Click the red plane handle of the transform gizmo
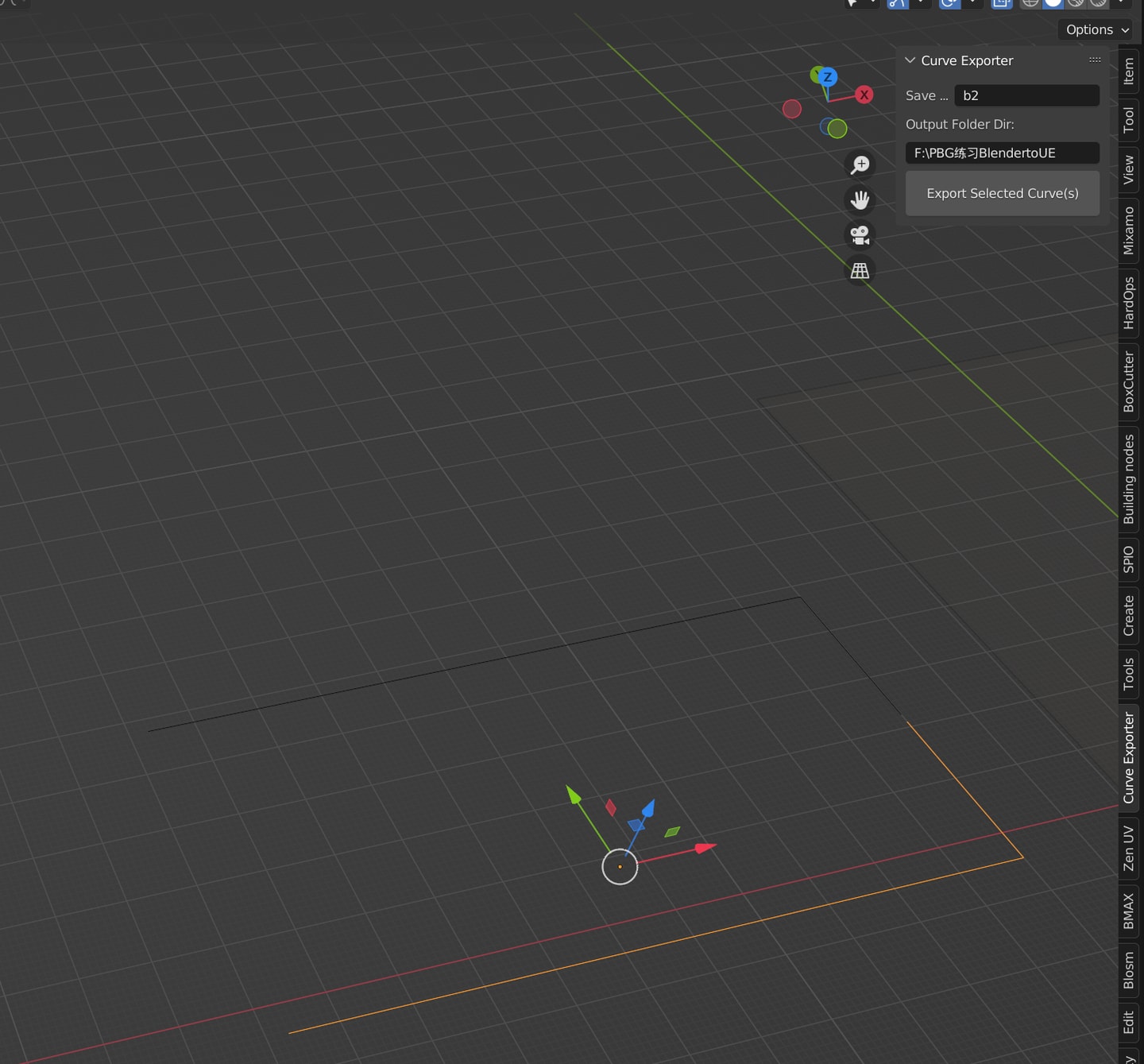1144x1064 pixels. 610,808
